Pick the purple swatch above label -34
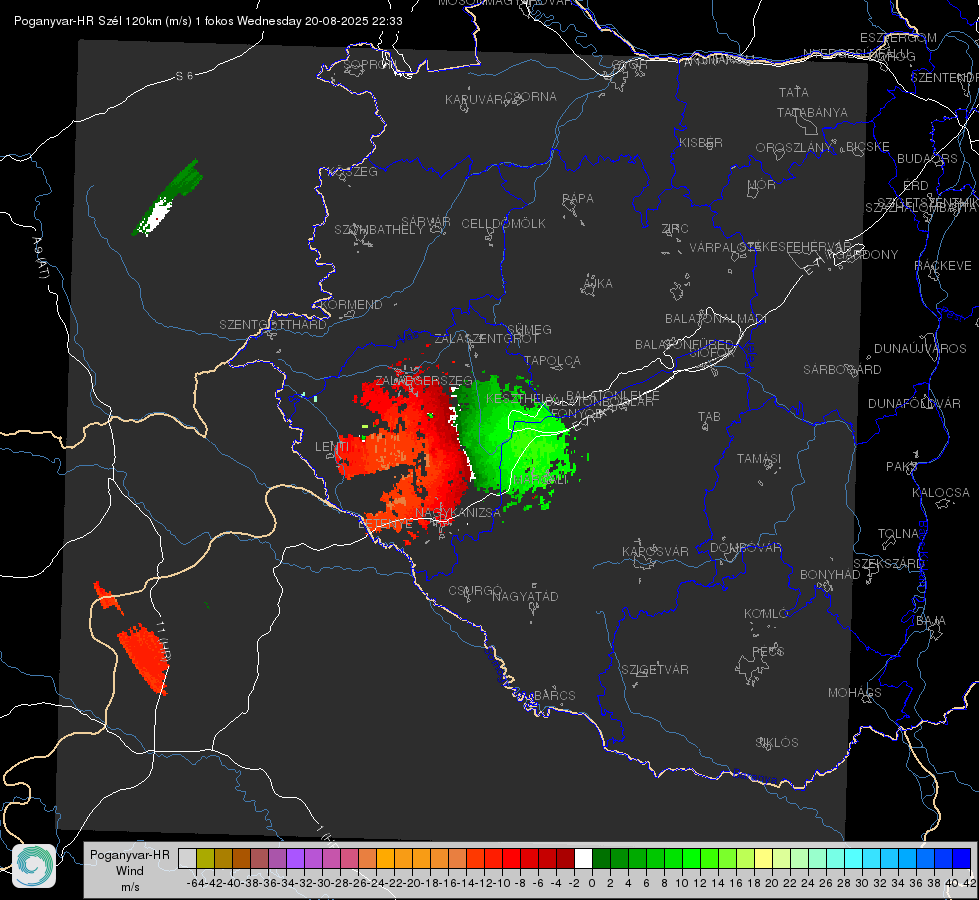This screenshot has width=979, height=900. click(295, 858)
